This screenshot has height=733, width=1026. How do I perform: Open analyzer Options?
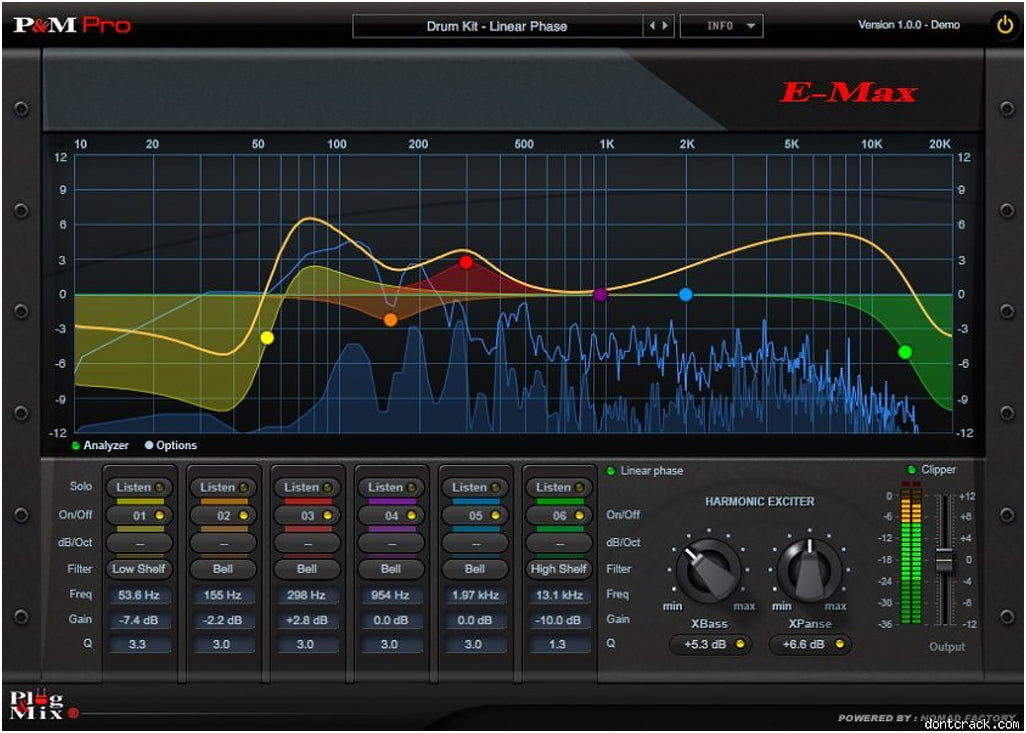pyautogui.click(x=171, y=446)
